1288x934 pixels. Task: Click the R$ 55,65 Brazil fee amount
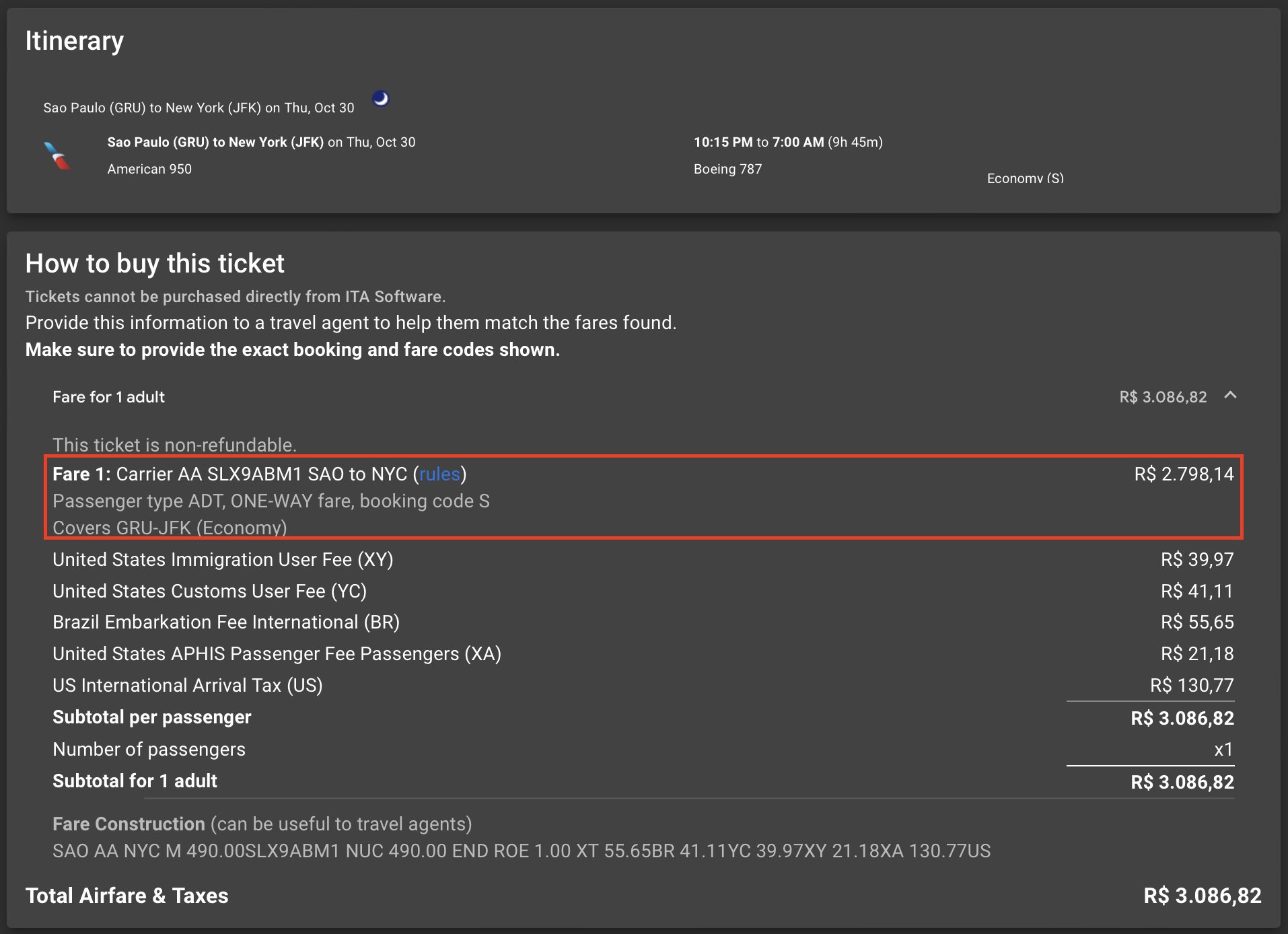pos(1197,622)
